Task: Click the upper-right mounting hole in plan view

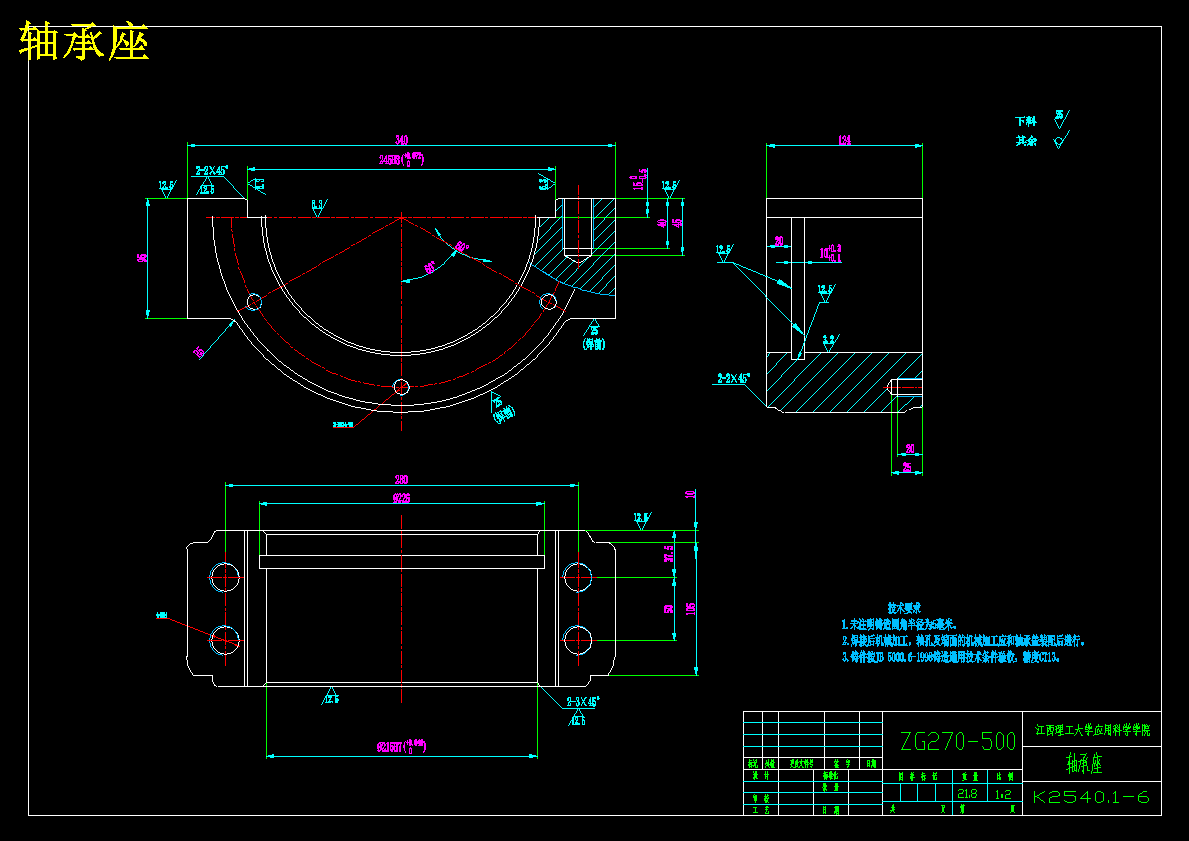Action: click(x=578, y=577)
